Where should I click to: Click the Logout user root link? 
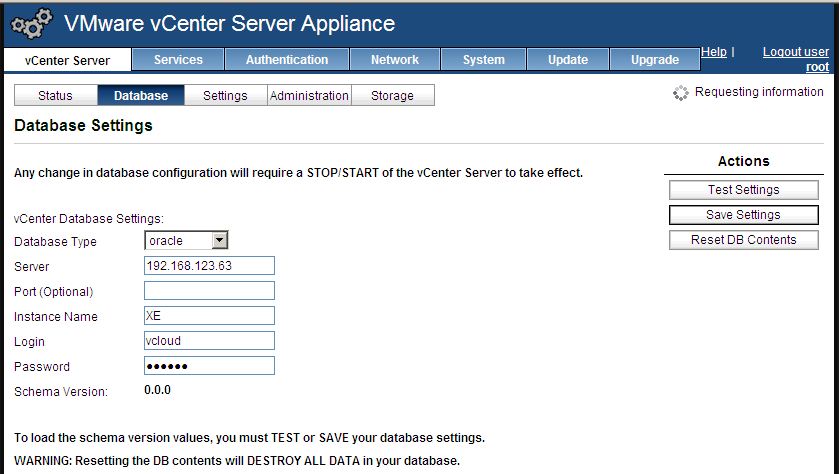[x=795, y=59]
